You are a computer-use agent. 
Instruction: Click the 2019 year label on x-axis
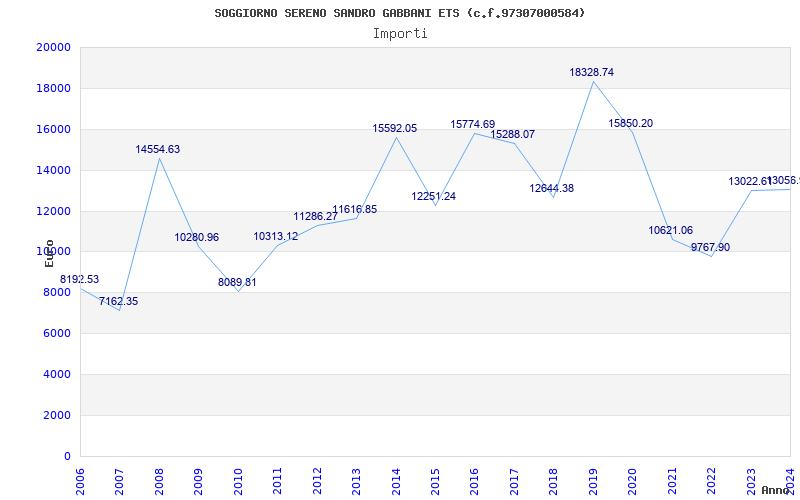(594, 478)
